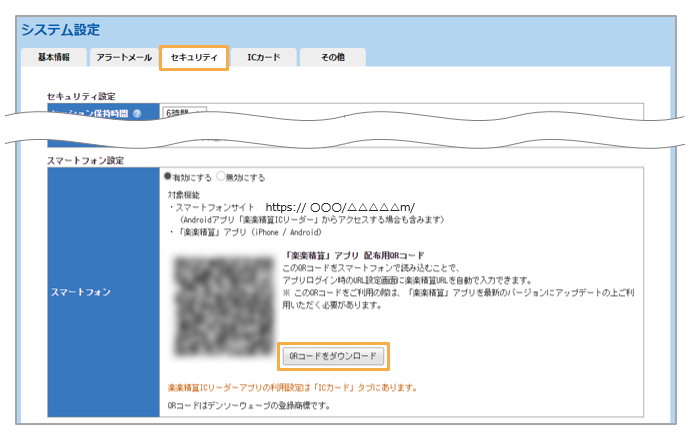Image resolution: width=696 pixels, height=438 pixels.
Task: Click the orange ICカード tab notice text
Action: [291, 386]
